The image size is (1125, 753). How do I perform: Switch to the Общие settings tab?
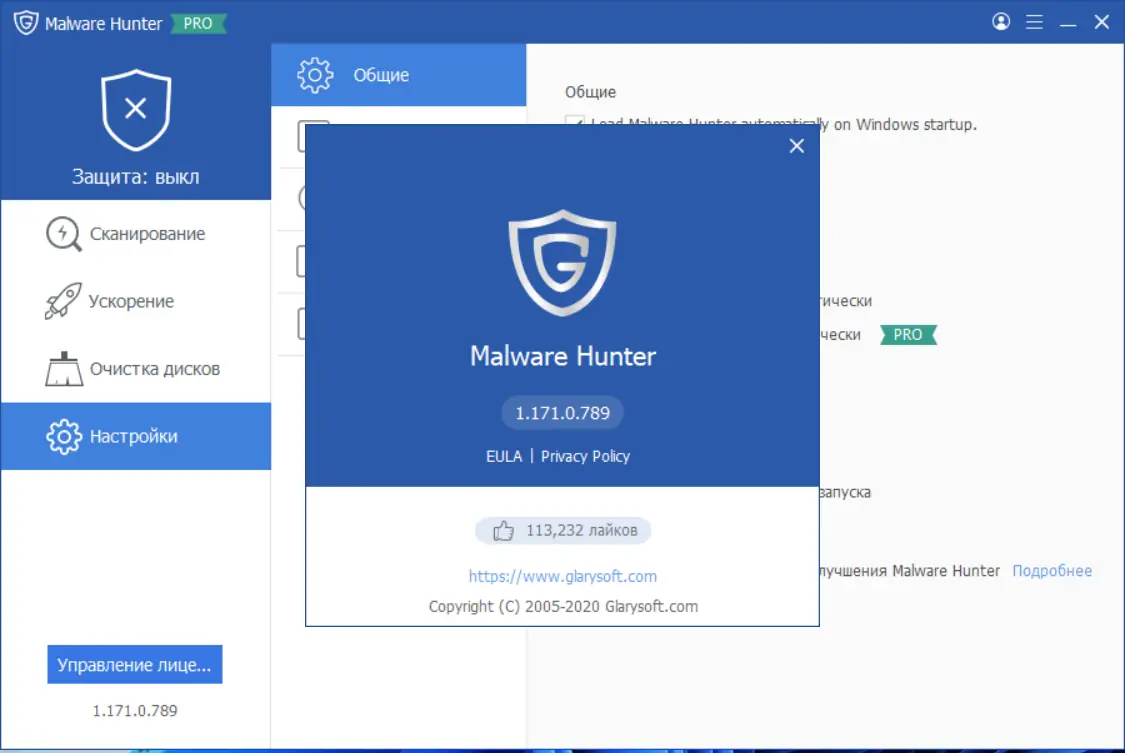397,74
